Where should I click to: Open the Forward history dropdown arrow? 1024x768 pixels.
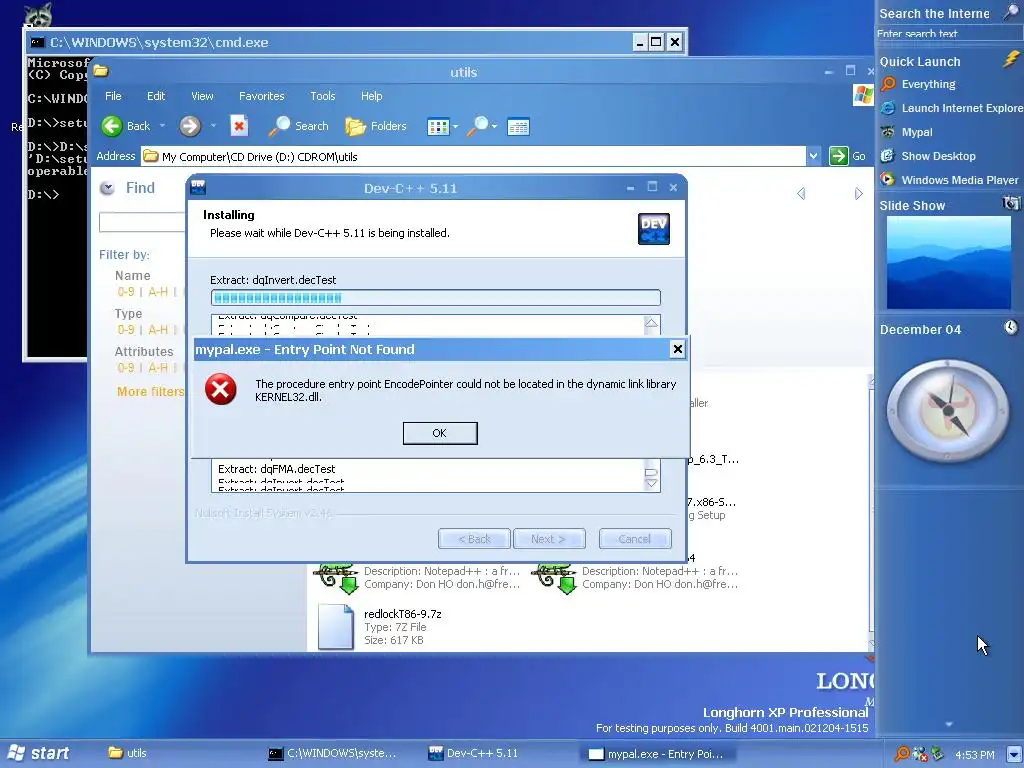point(213,126)
